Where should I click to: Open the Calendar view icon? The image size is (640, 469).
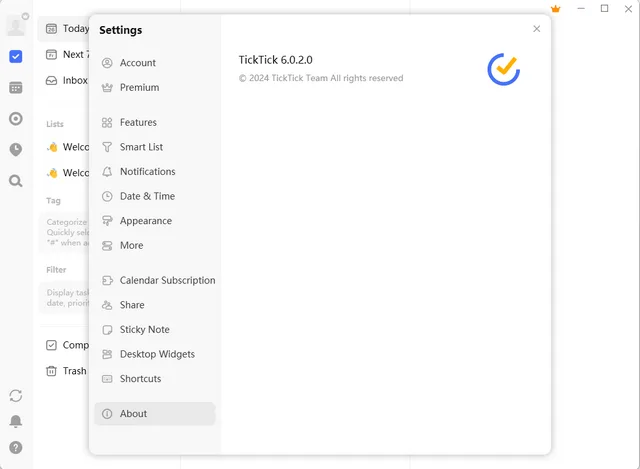(x=16, y=87)
